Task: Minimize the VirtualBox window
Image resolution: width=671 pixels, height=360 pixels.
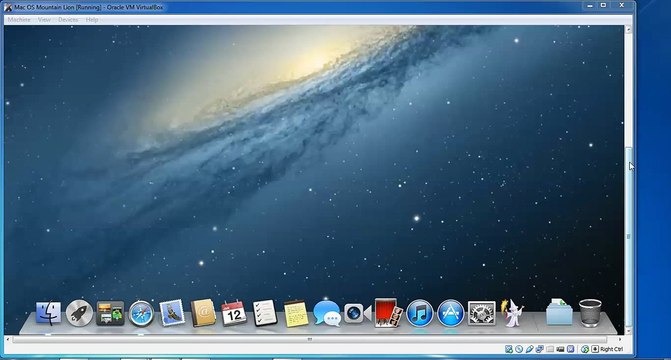Action: (590, 6)
